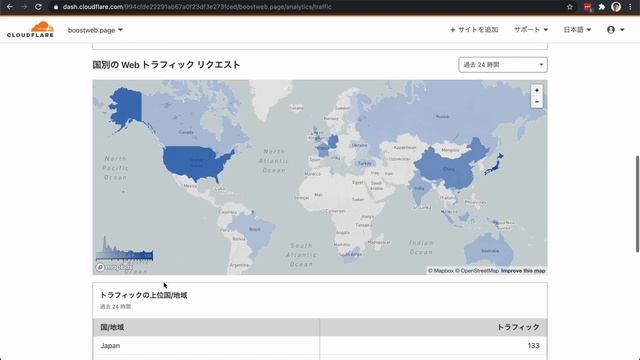Expand the サポート menu
The height and width of the screenshot is (360, 640).
[x=531, y=29]
